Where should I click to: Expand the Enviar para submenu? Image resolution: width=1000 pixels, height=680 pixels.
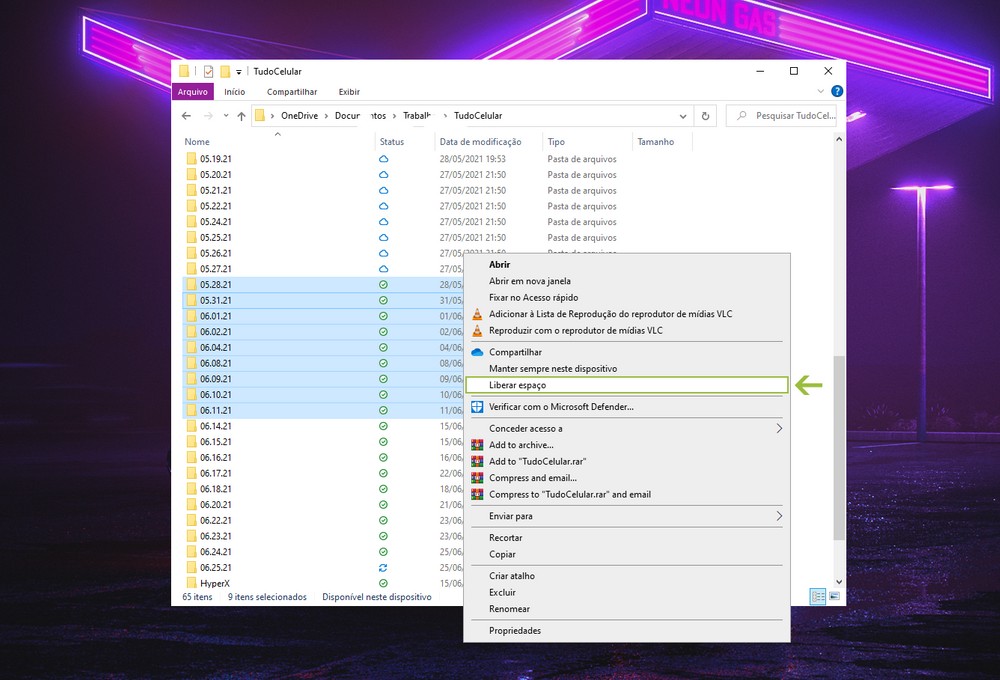tap(779, 516)
